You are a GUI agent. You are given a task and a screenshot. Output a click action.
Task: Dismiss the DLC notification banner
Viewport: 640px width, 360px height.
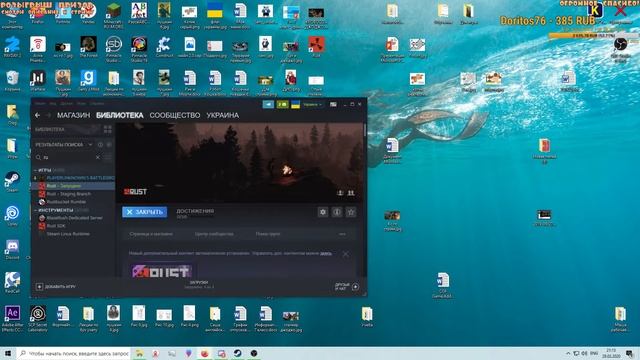345,254
